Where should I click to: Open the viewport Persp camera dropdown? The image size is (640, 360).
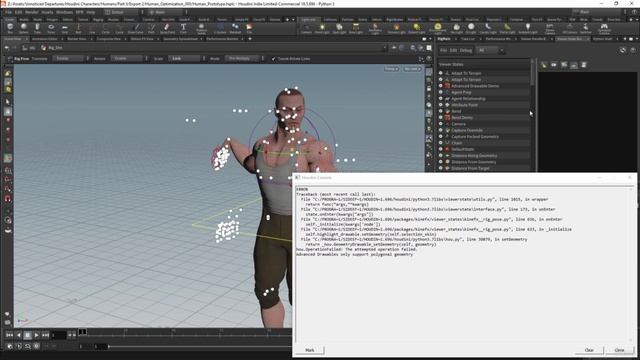coord(391,69)
